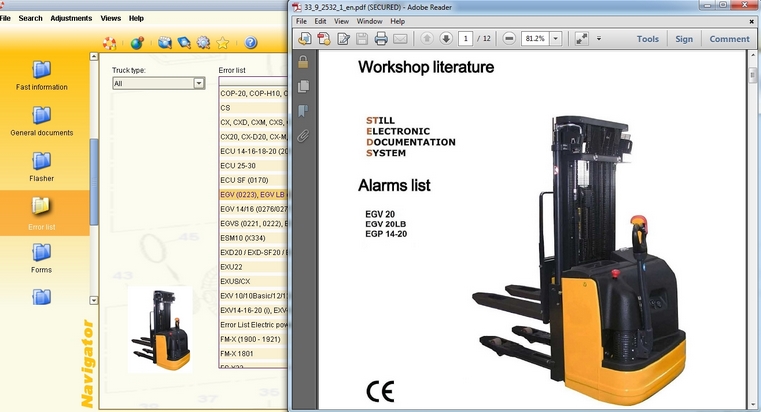Image resolution: width=761 pixels, height=412 pixels.
Task: Open the Tools pane in Reader
Action: [x=648, y=39]
